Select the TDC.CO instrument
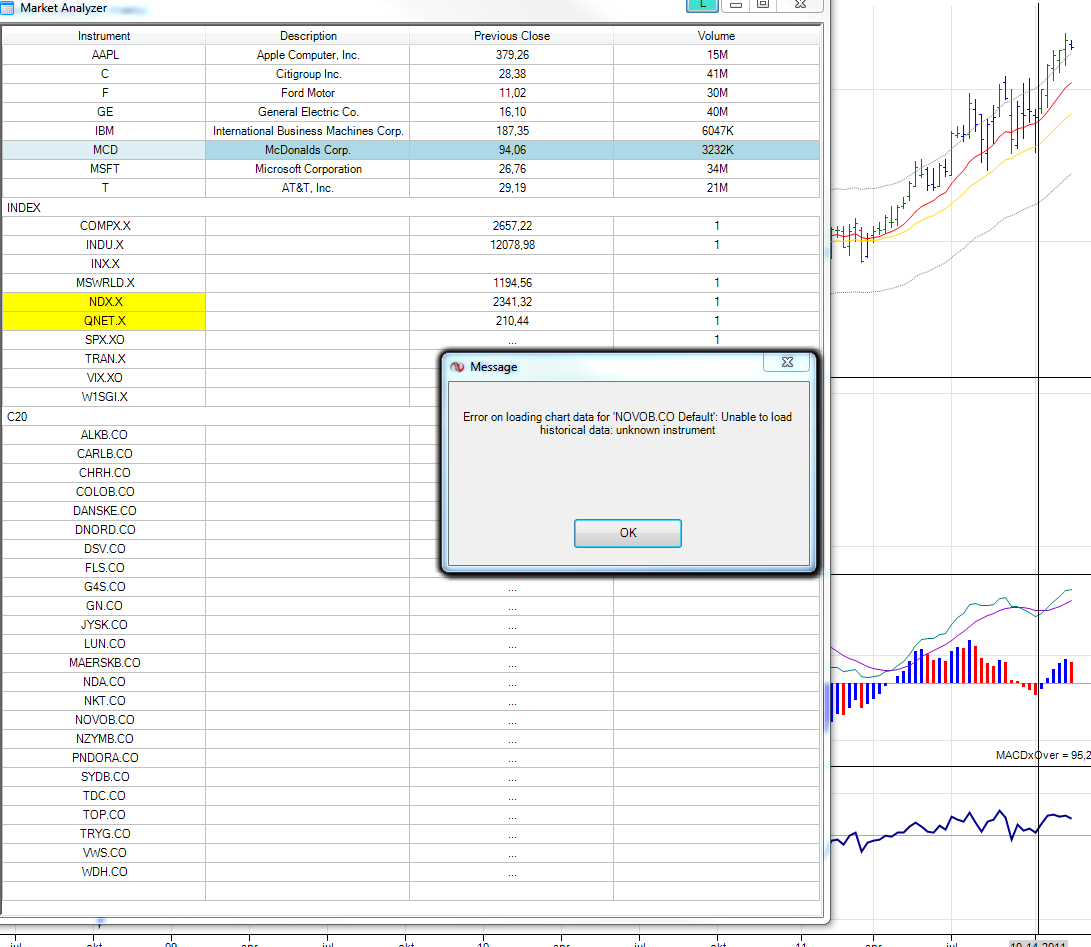 coord(104,795)
